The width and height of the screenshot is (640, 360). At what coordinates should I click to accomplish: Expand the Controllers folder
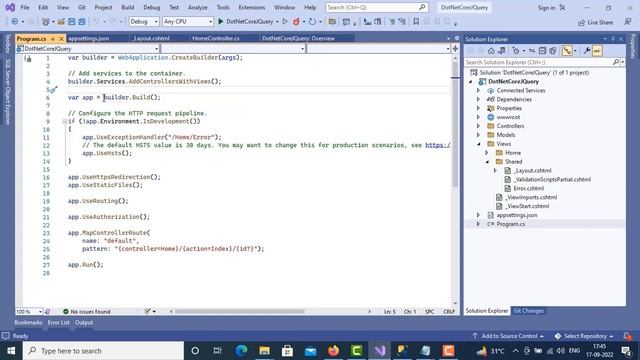click(478, 126)
